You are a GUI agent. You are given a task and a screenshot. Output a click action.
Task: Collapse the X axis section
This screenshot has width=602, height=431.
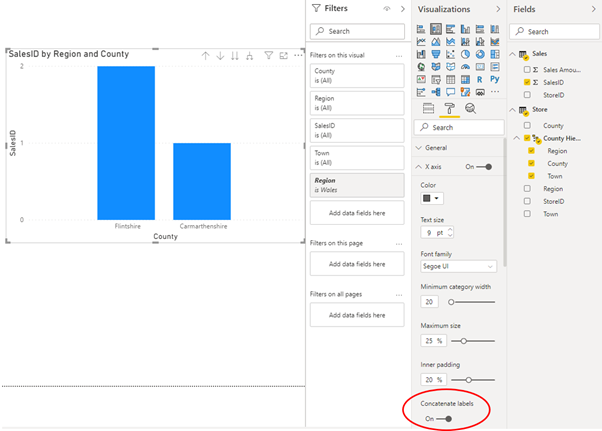pos(419,167)
